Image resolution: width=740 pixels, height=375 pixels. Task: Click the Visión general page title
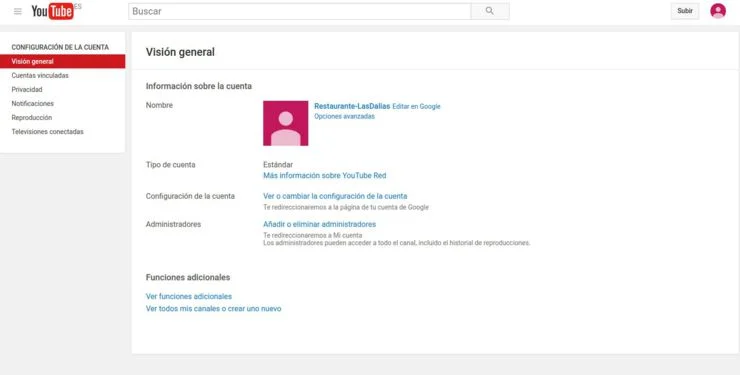click(x=180, y=52)
